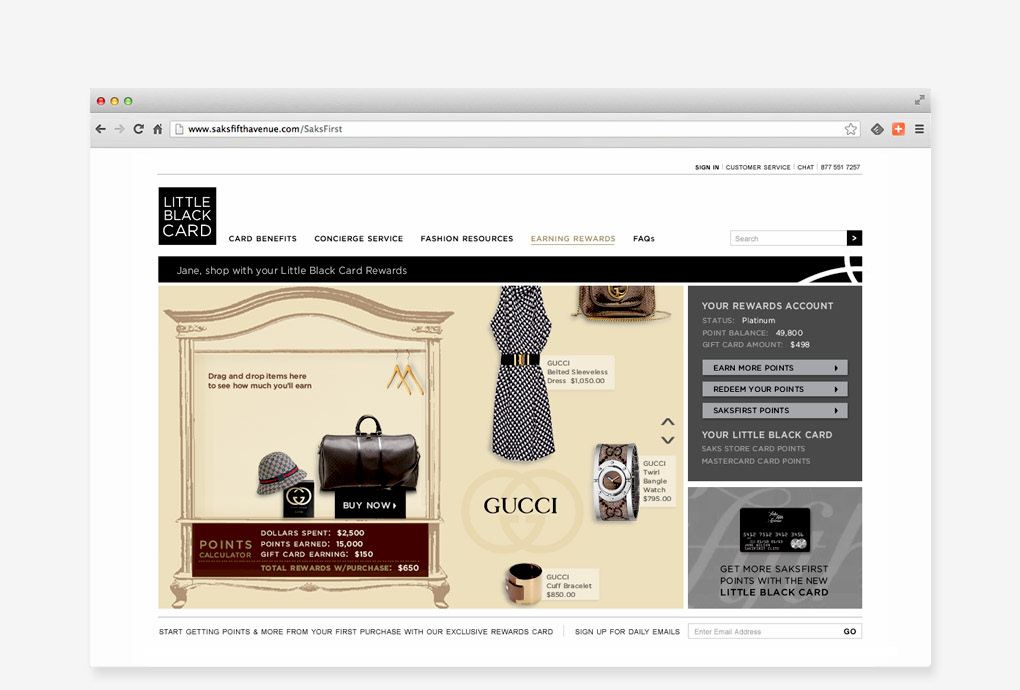1020x690 pixels.
Task: Open the browser hamburger menu
Action: point(919,129)
